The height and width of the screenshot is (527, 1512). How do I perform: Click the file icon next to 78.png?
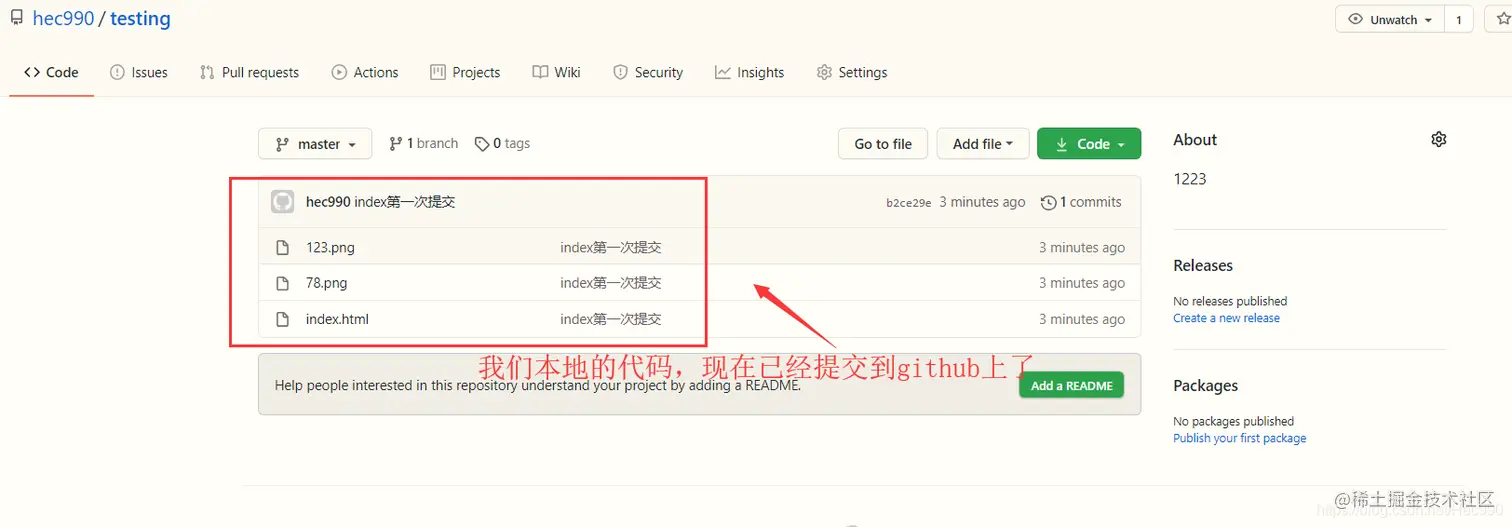coord(283,283)
